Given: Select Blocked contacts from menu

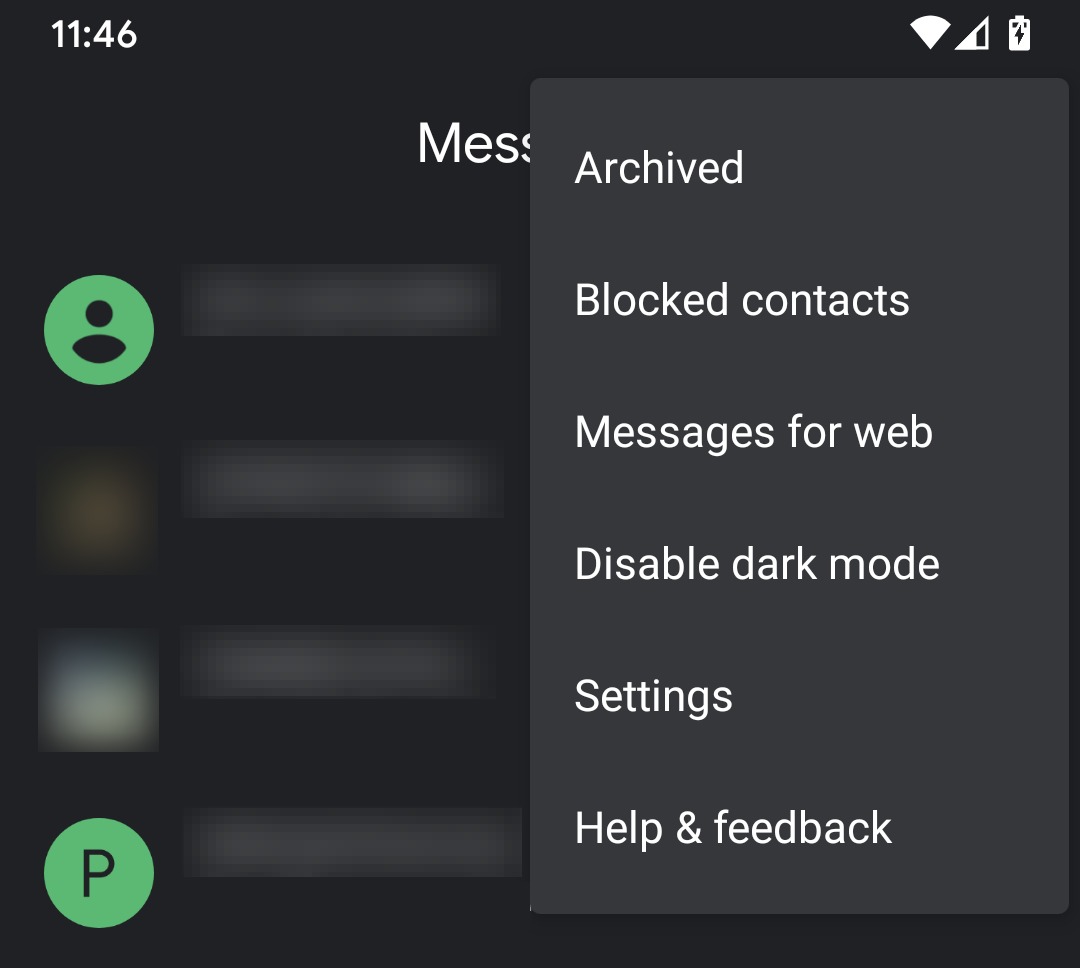Looking at the screenshot, I should coord(799,300).
